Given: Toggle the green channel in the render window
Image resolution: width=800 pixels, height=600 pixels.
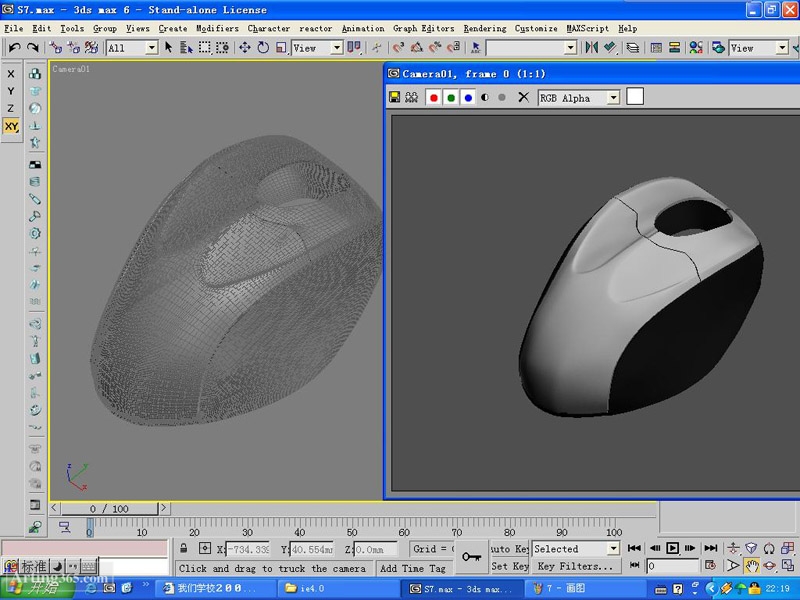Looking at the screenshot, I should point(452,97).
